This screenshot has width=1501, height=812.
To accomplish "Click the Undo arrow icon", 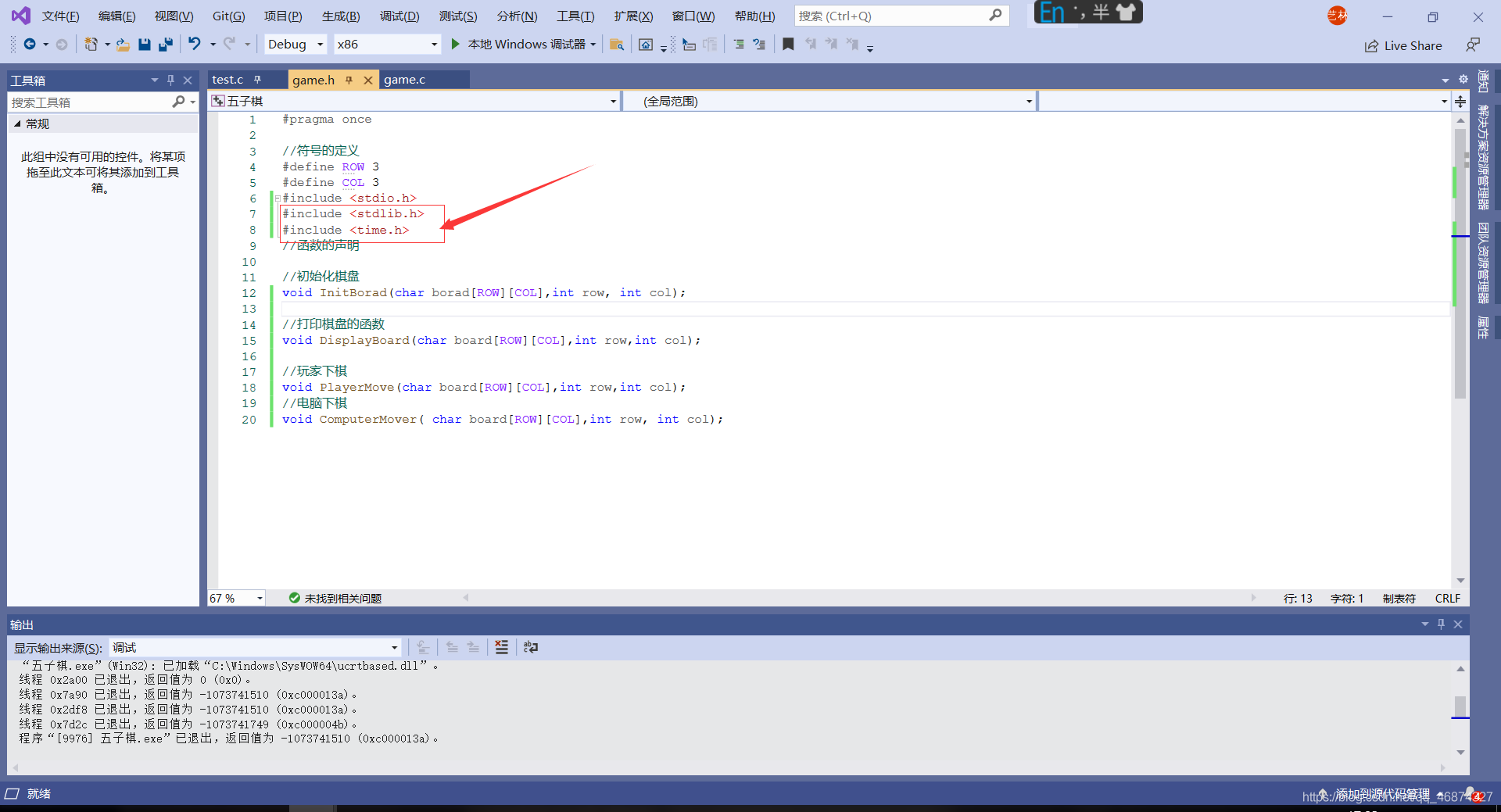I will 195,45.
